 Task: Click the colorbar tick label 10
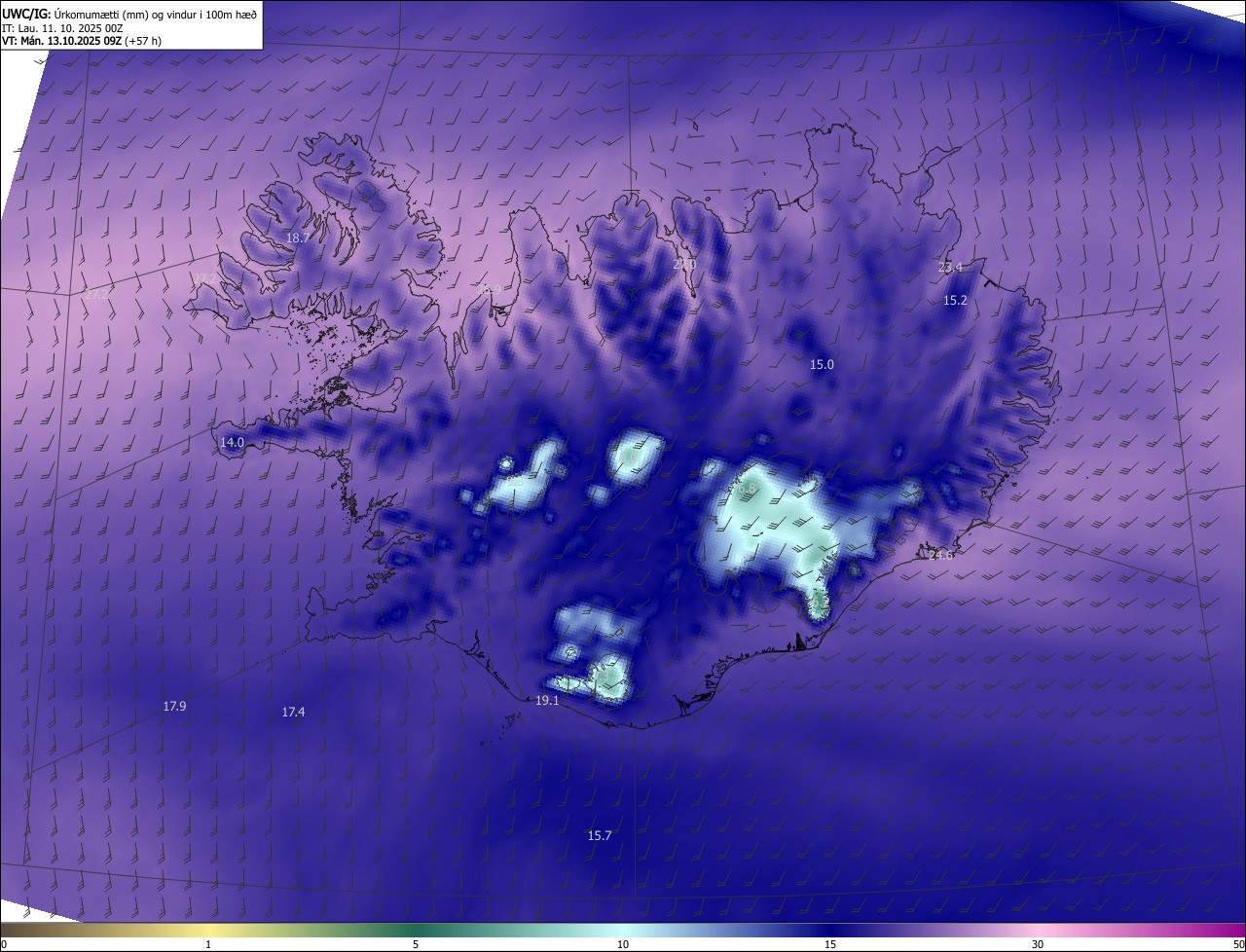coord(623,944)
